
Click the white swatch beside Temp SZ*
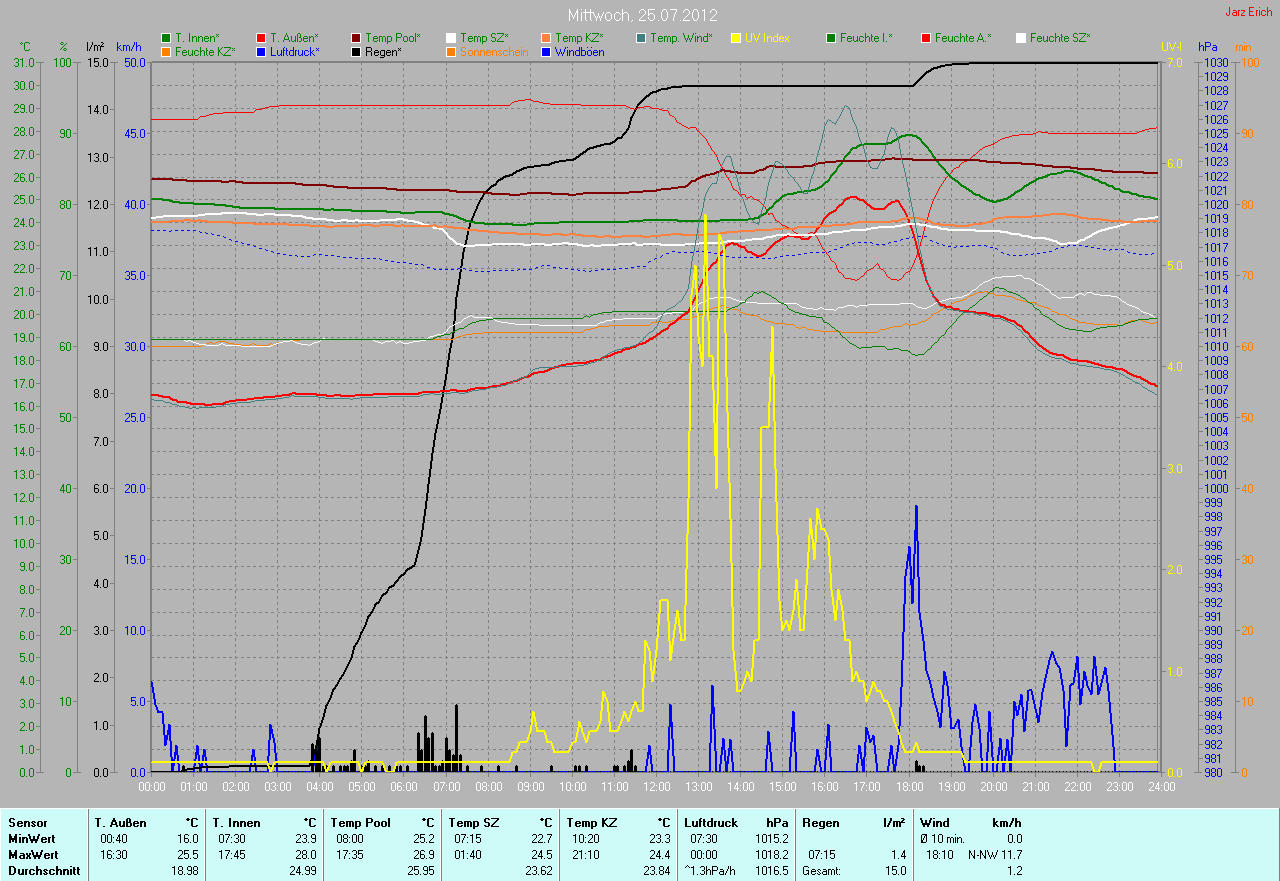tap(451, 38)
